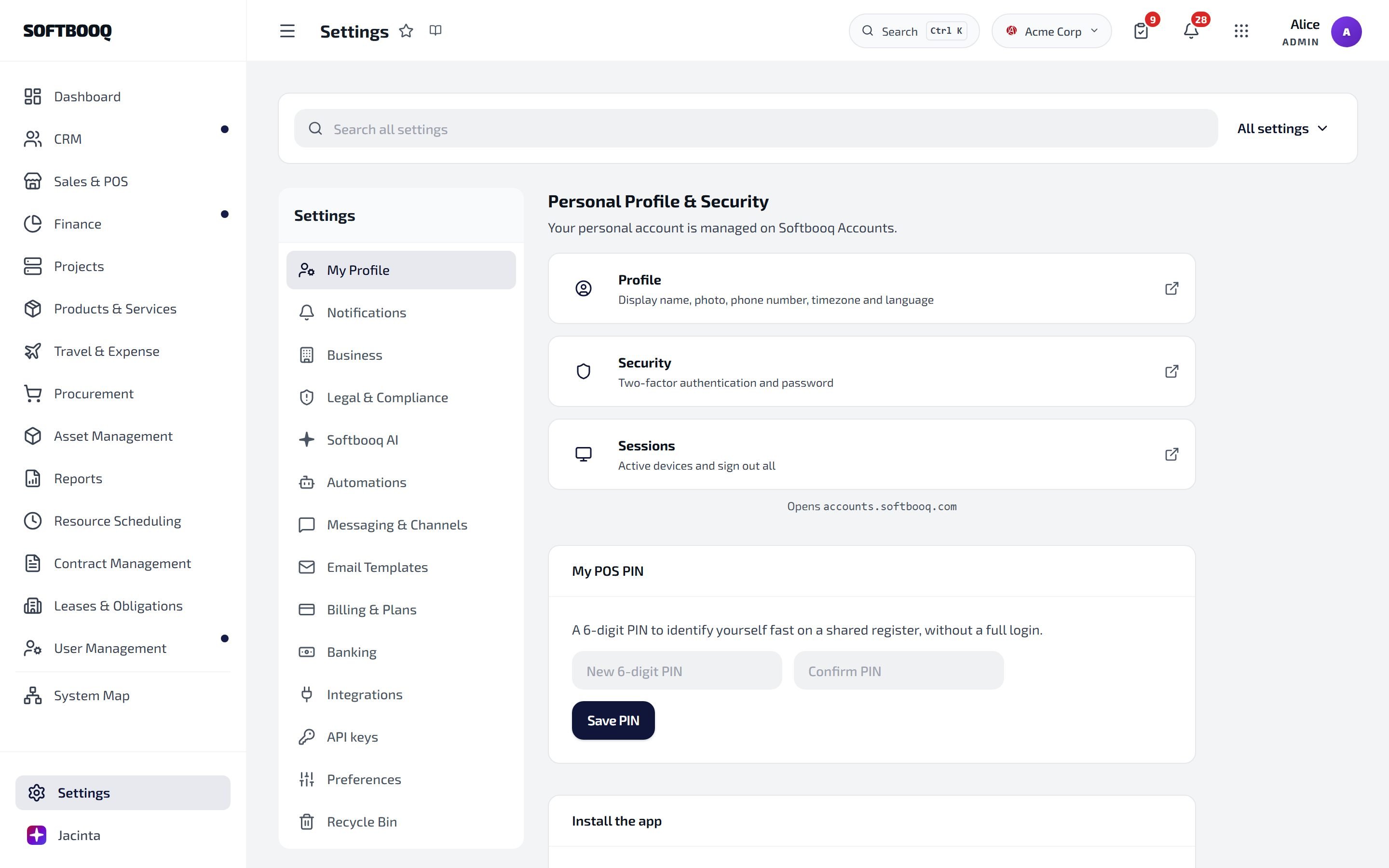Open the tasks clipboard icon with badge 9
1389x868 pixels.
(x=1141, y=31)
